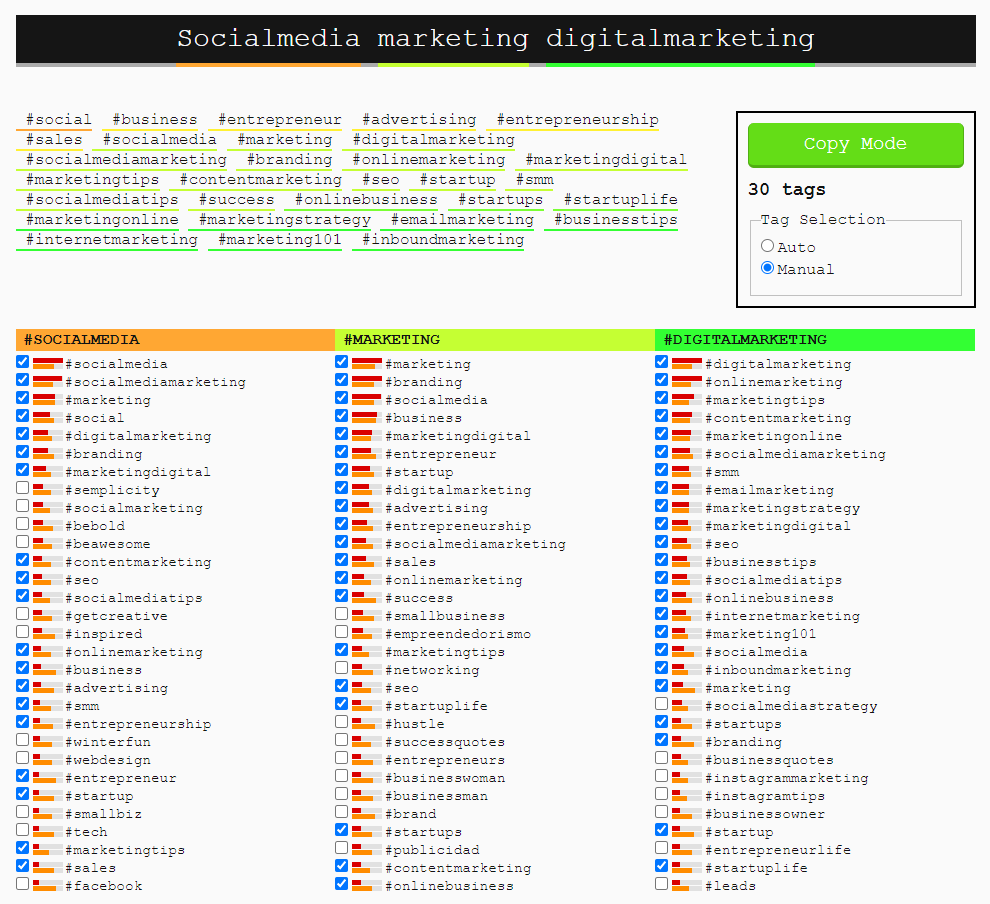This screenshot has height=904, width=990.
Task: Open the #MARKETING column header
Action: pyautogui.click(x=495, y=340)
